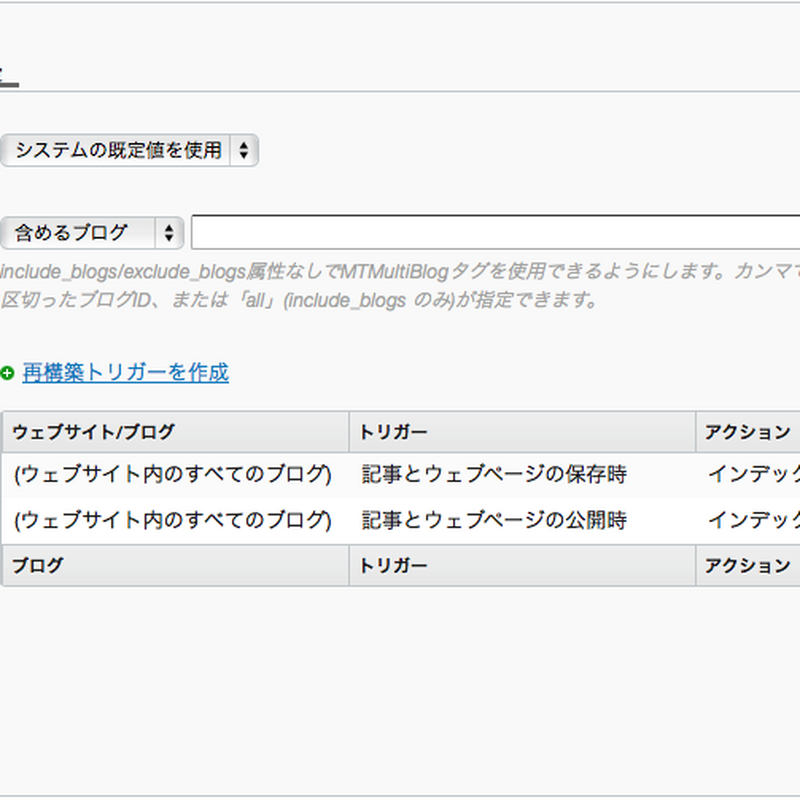Click the green plus icon beside 再構築トリガーを作成
800x800 pixels.
point(7,373)
